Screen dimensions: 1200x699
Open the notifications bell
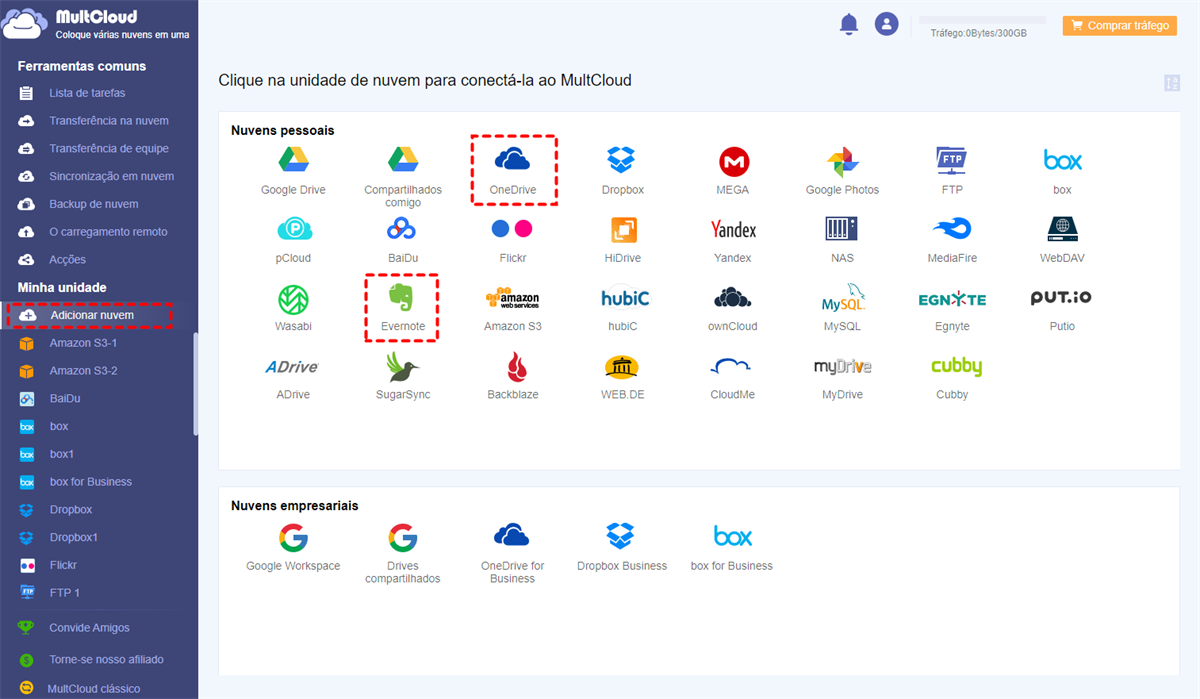coord(849,24)
